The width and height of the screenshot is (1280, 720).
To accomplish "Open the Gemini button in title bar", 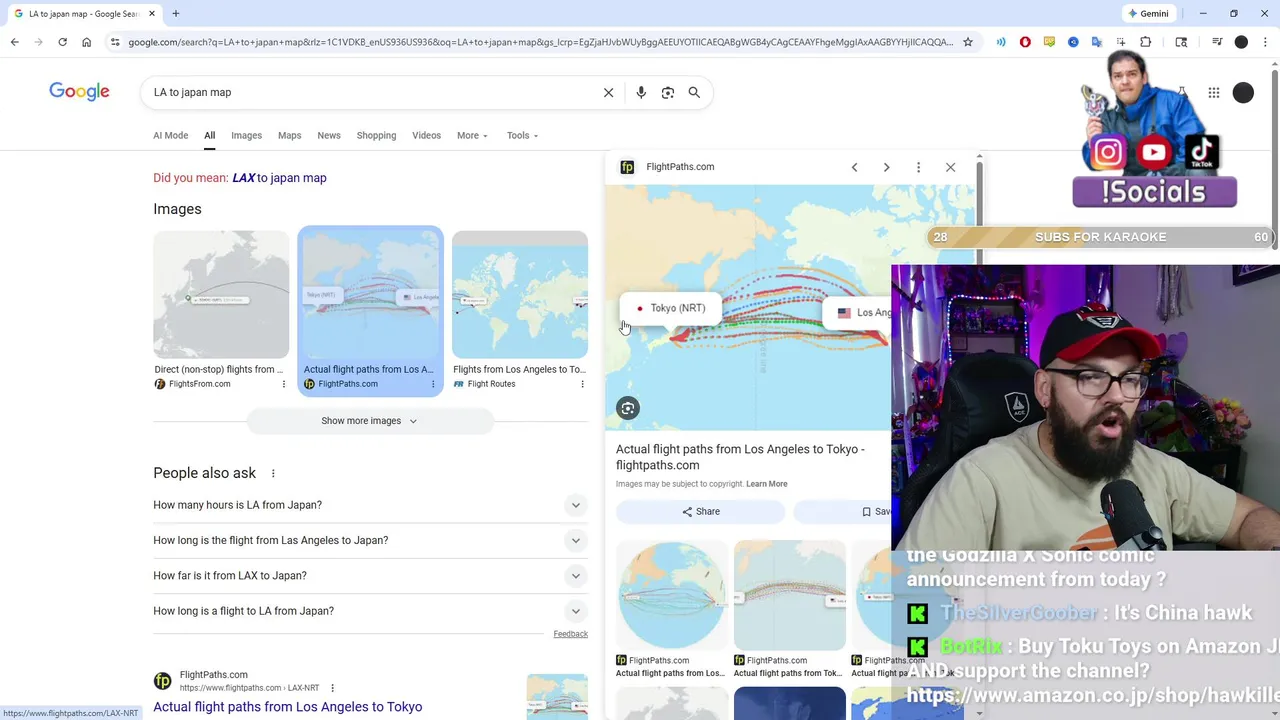I will click(1148, 14).
